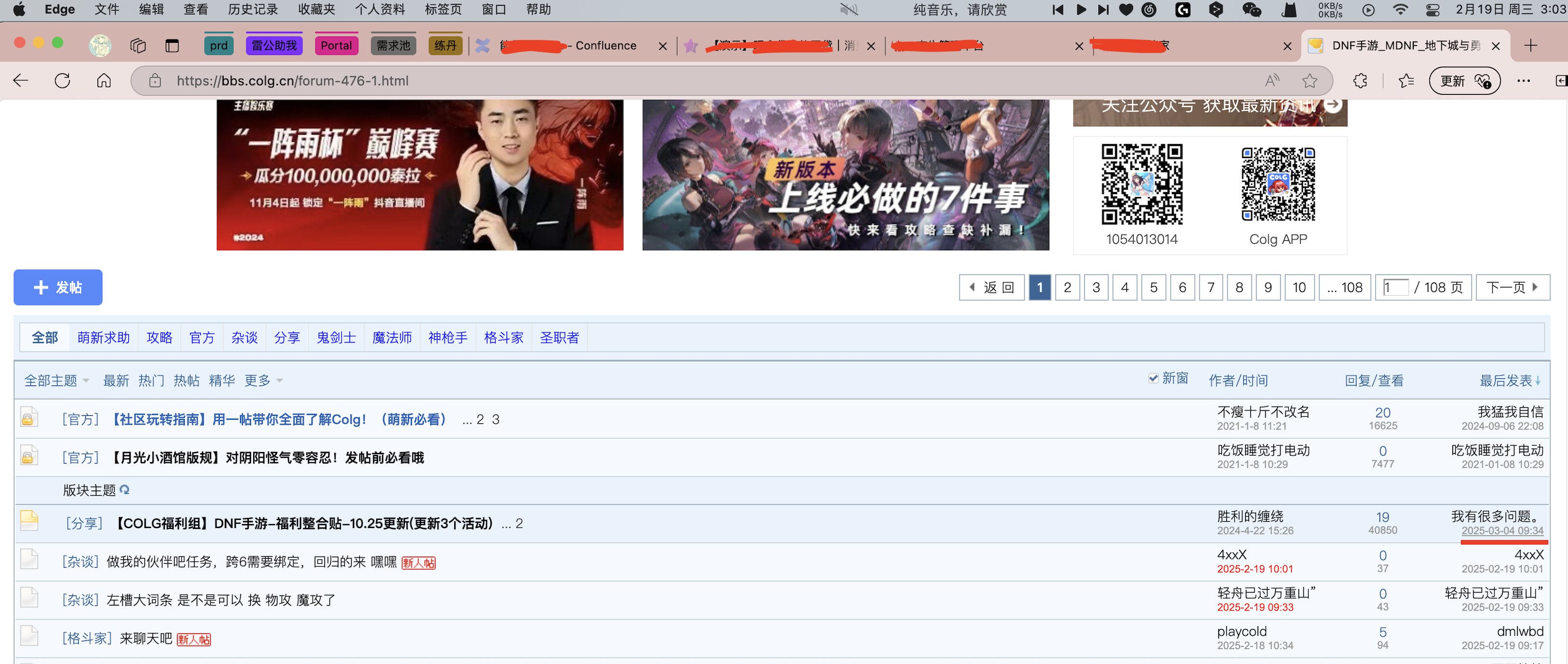This screenshot has height=664, width=1568.
Task: Skip to next track in menu bar
Action: pyautogui.click(x=1103, y=10)
